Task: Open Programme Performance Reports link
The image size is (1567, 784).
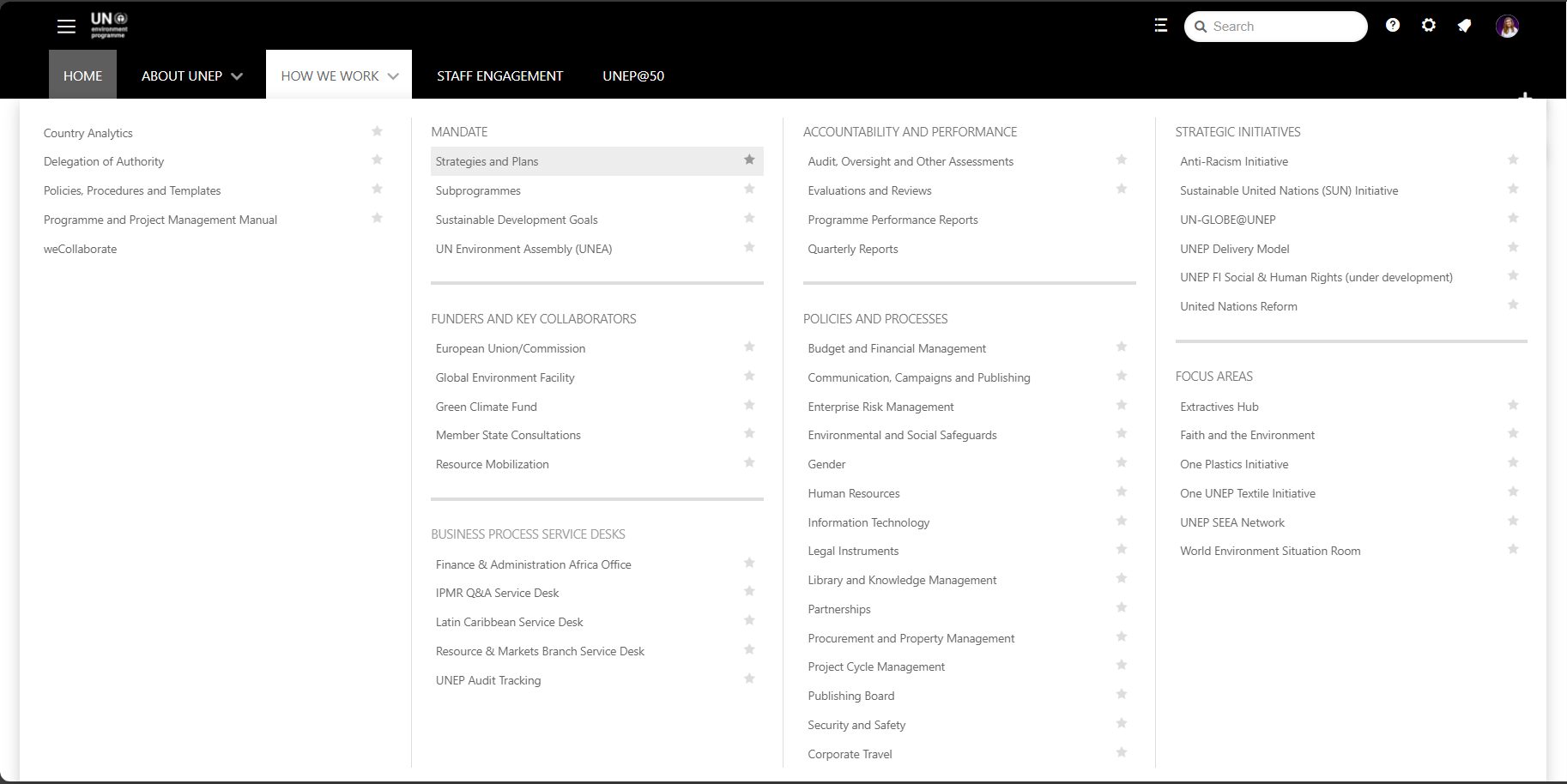Action: [x=892, y=220]
